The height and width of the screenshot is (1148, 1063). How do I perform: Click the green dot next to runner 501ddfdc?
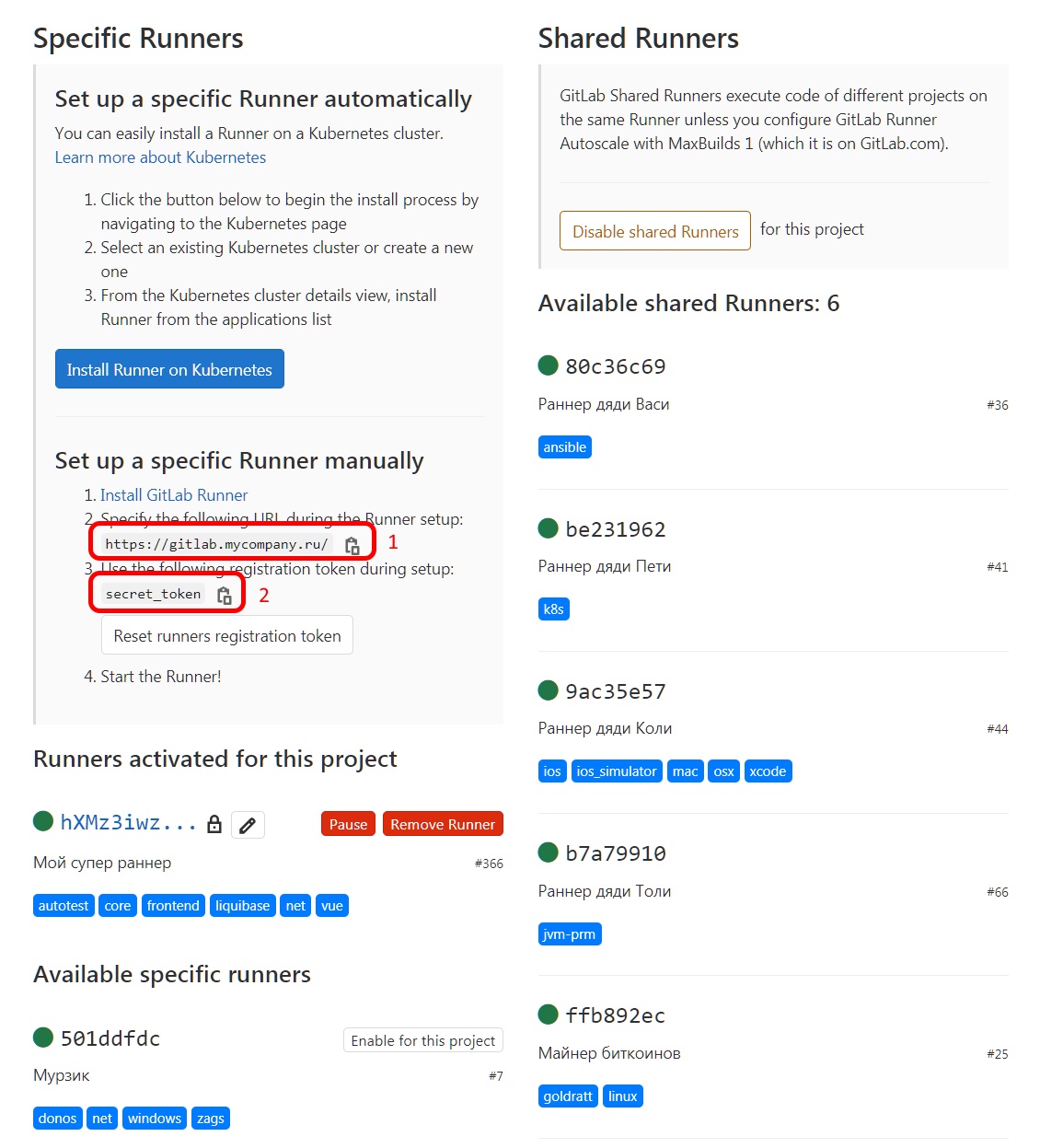tap(43, 1038)
